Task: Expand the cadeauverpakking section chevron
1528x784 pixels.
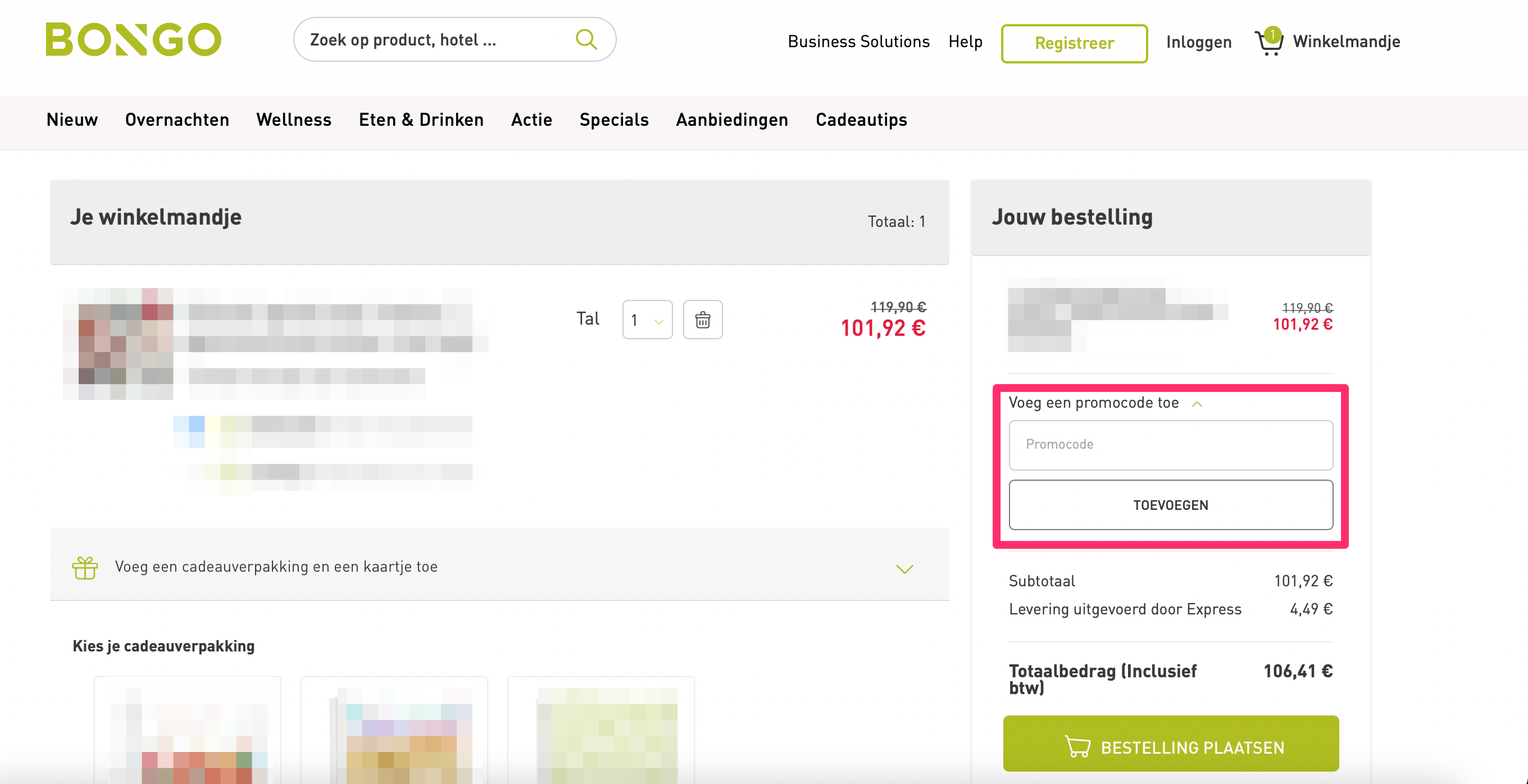Action: [x=904, y=569]
